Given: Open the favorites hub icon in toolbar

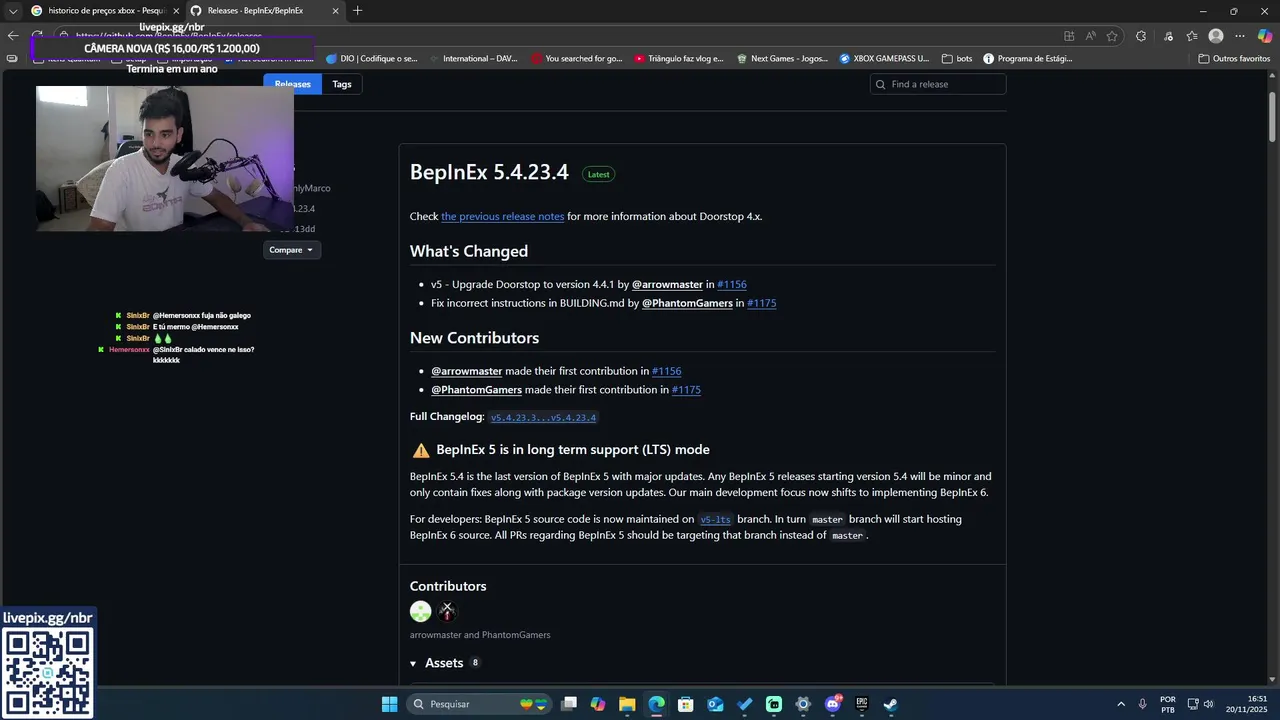Looking at the screenshot, I should point(1192,36).
